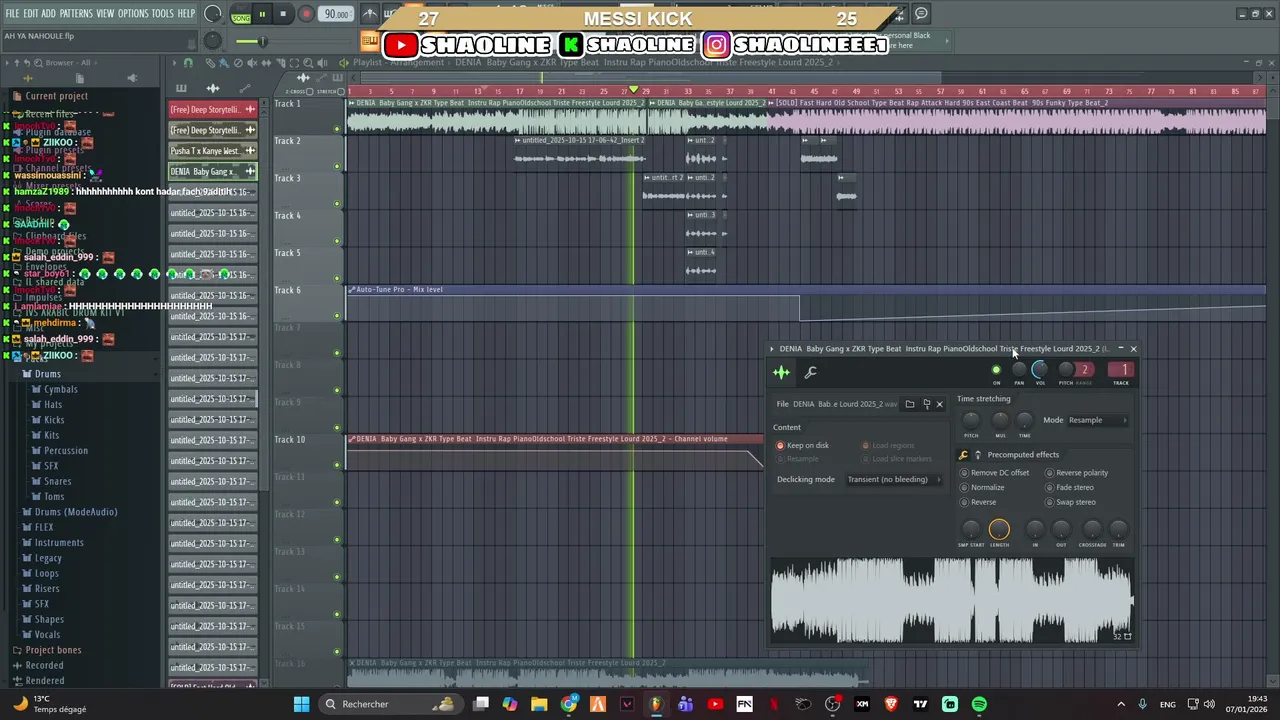Select the playlist Slip tool

click(264, 63)
